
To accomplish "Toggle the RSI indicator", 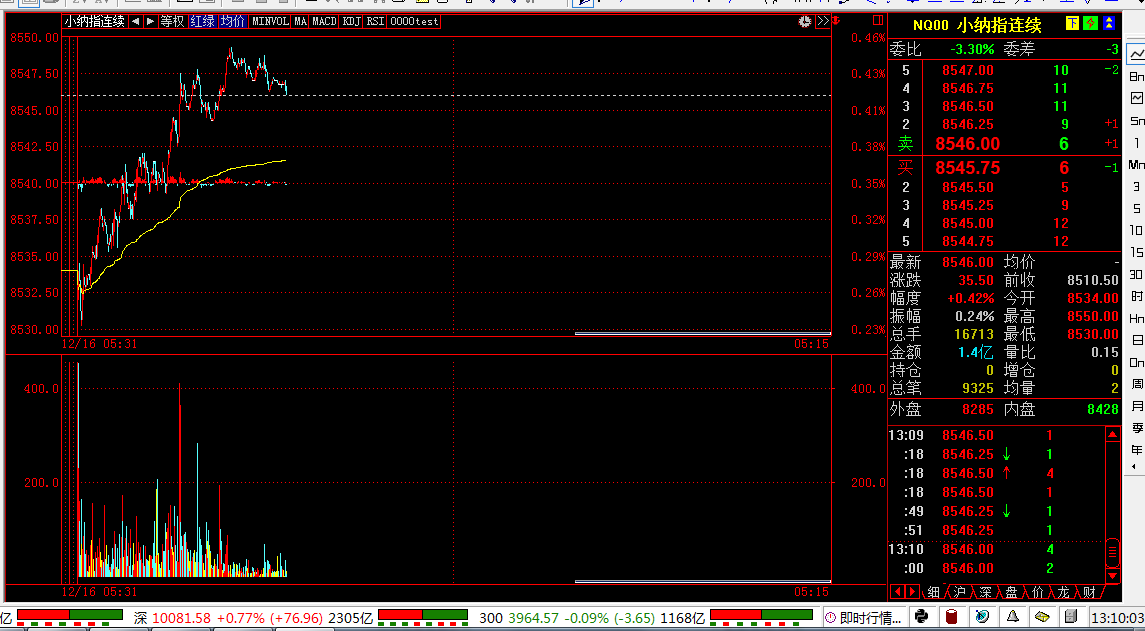I will [x=375, y=22].
